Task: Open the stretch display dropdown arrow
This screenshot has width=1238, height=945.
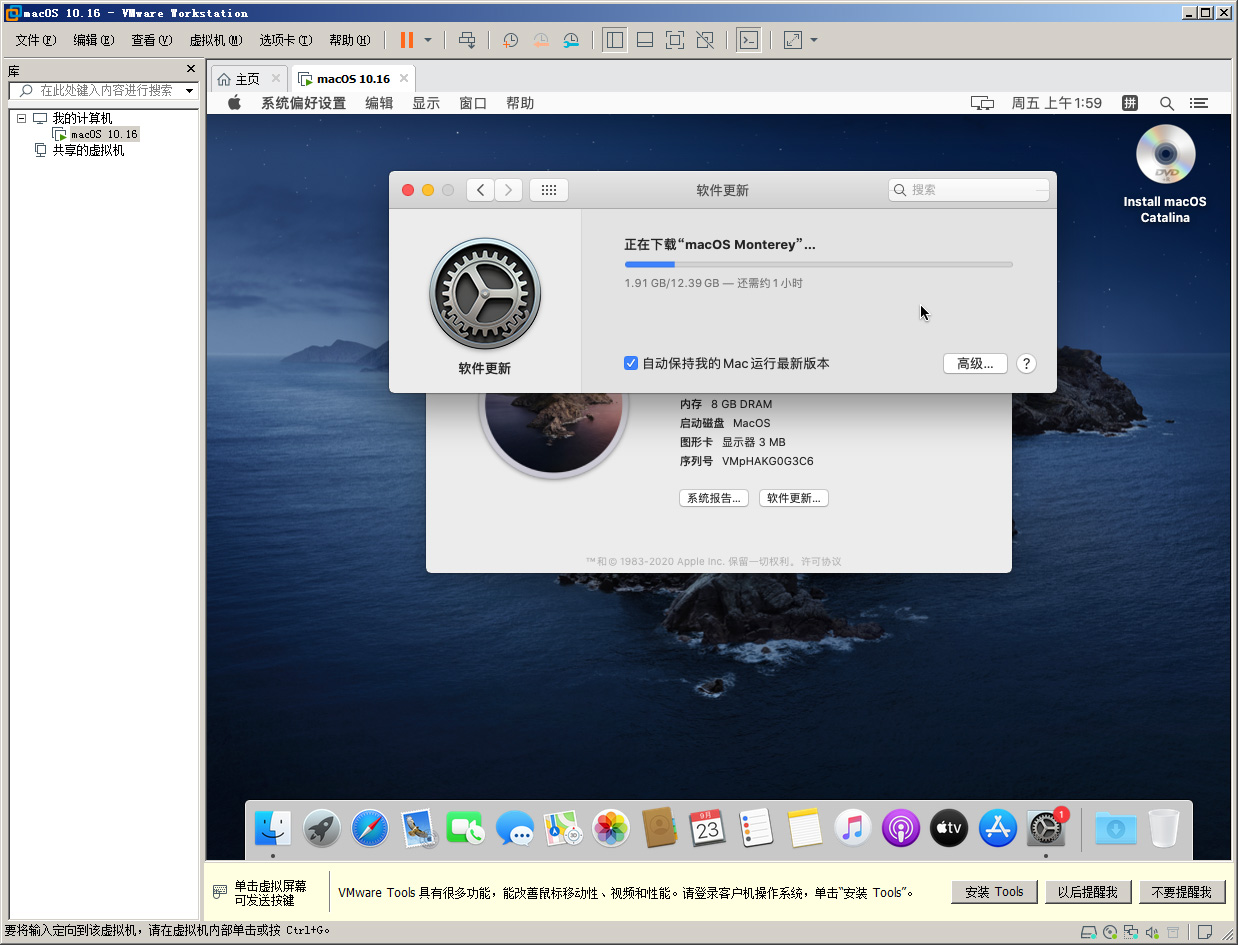Action: [x=814, y=40]
